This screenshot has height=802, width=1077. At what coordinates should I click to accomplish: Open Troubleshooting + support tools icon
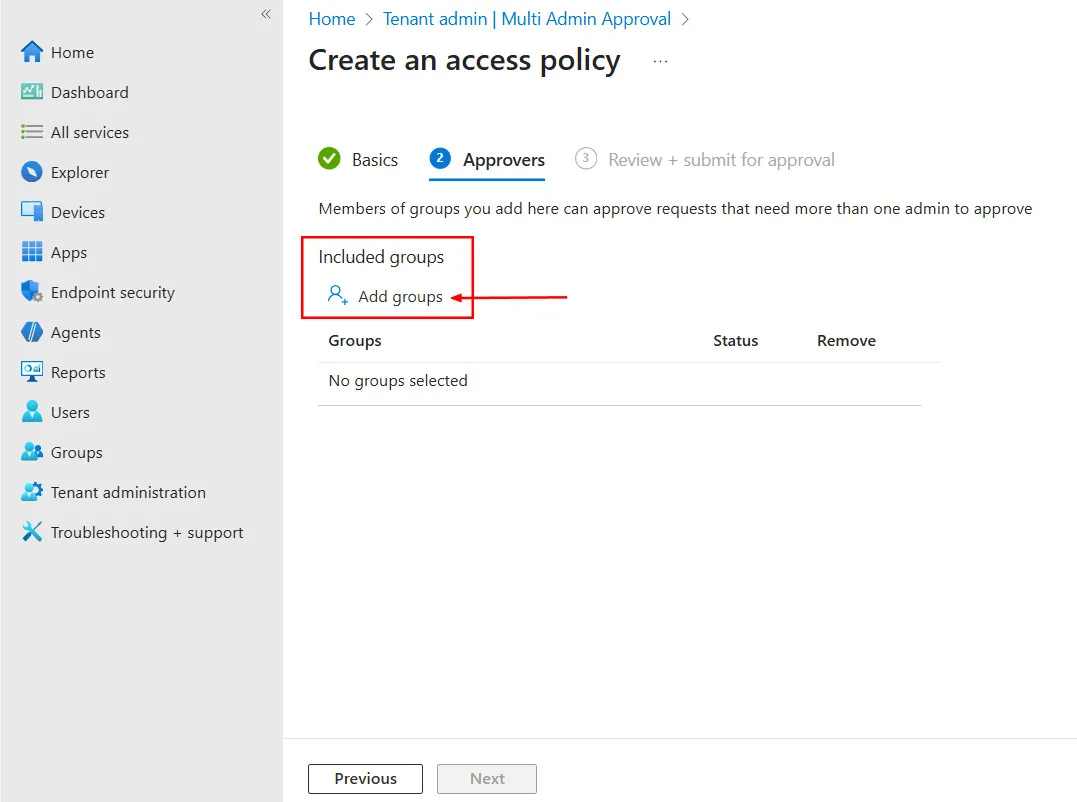click(32, 532)
